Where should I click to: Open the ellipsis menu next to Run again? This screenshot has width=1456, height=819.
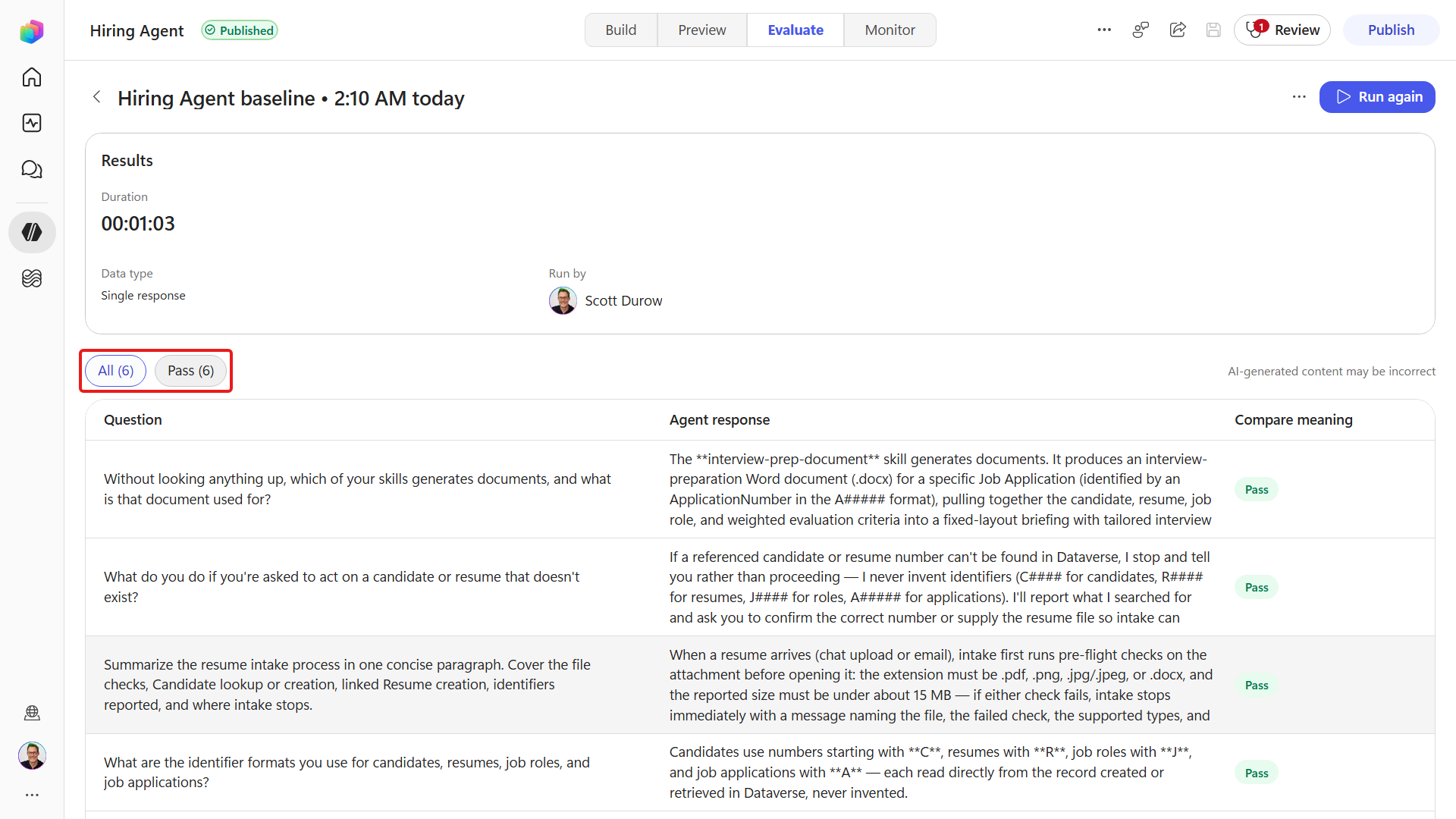[x=1299, y=97]
